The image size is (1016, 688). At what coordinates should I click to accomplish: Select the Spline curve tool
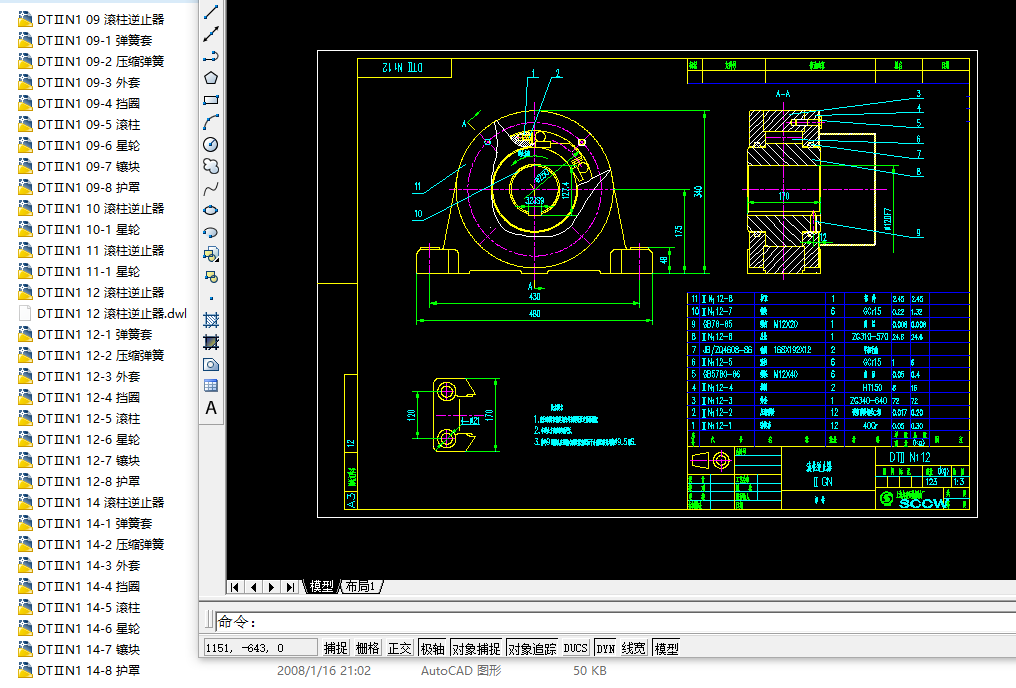(x=211, y=189)
